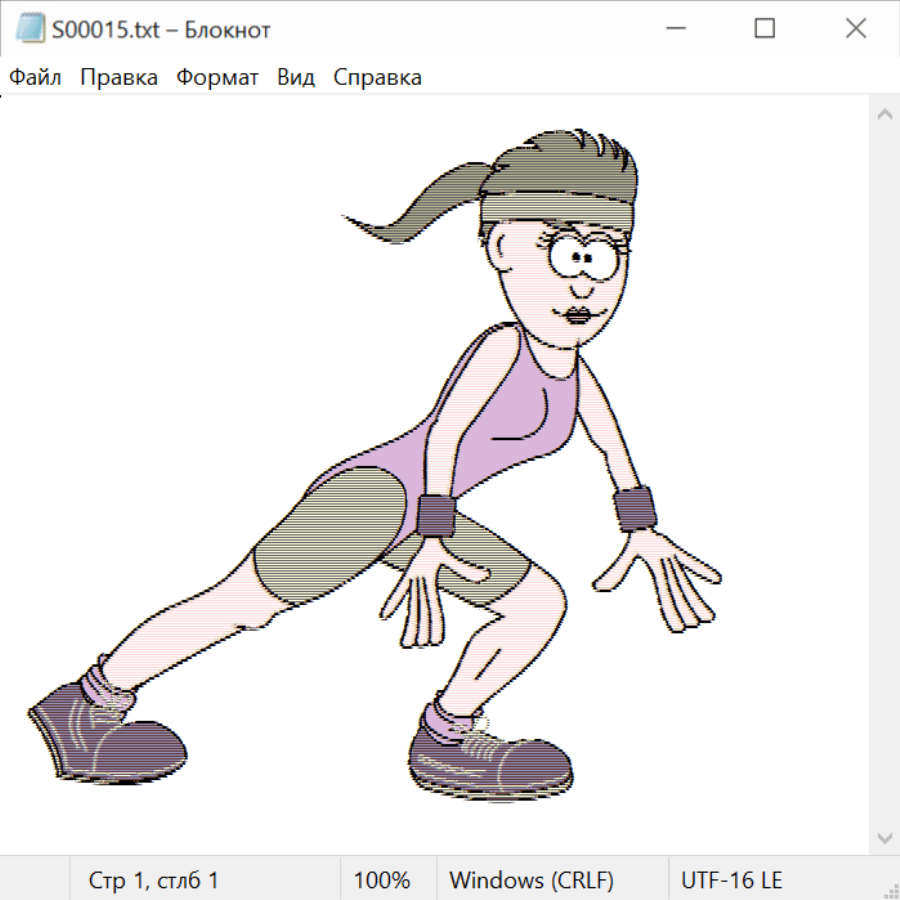Screen dimensions: 900x900
Task: Click the Стр 1, стлб 1 status field
Action: pos(154,881)
